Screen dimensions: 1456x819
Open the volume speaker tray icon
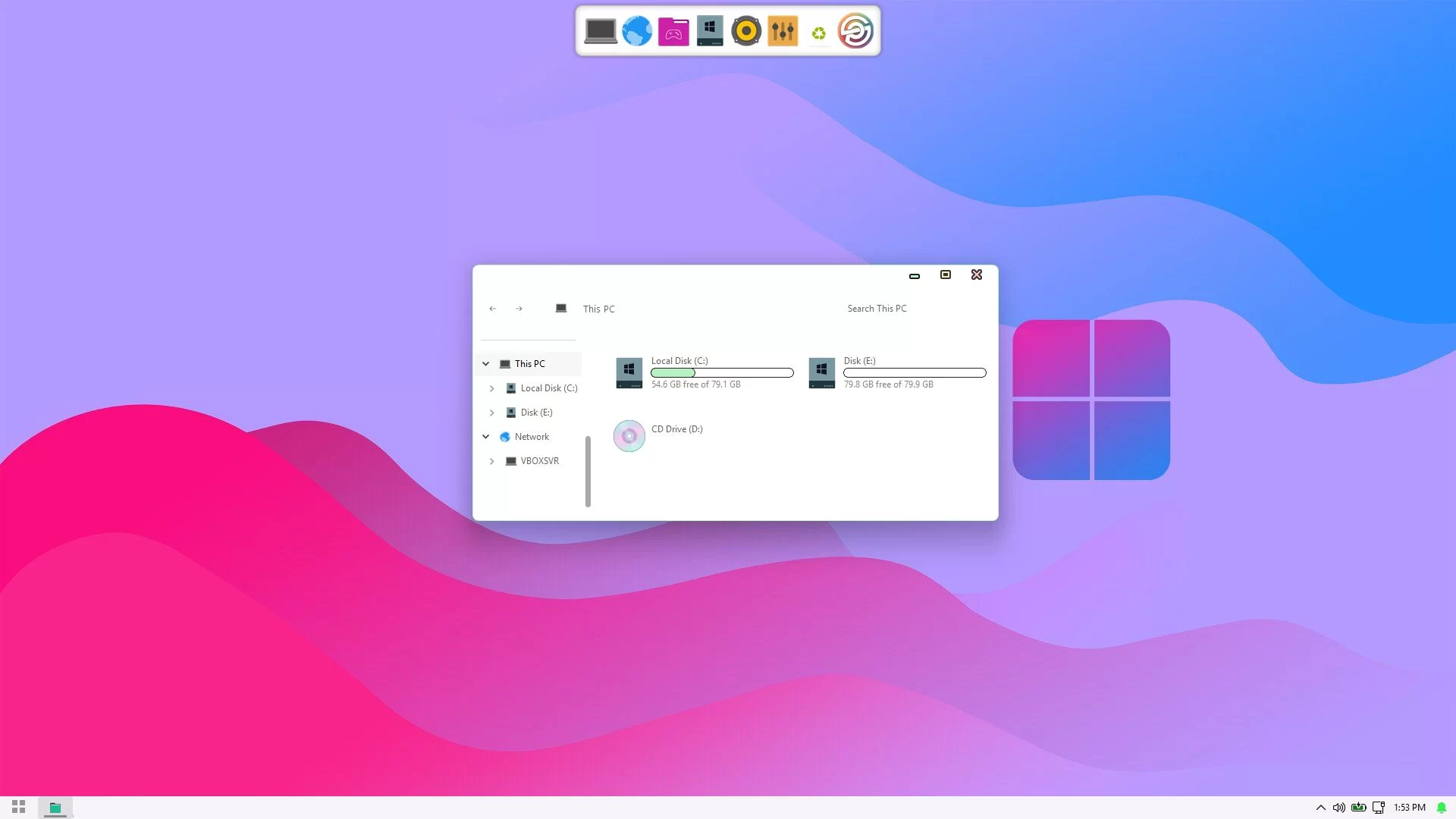coord(1339,808)
